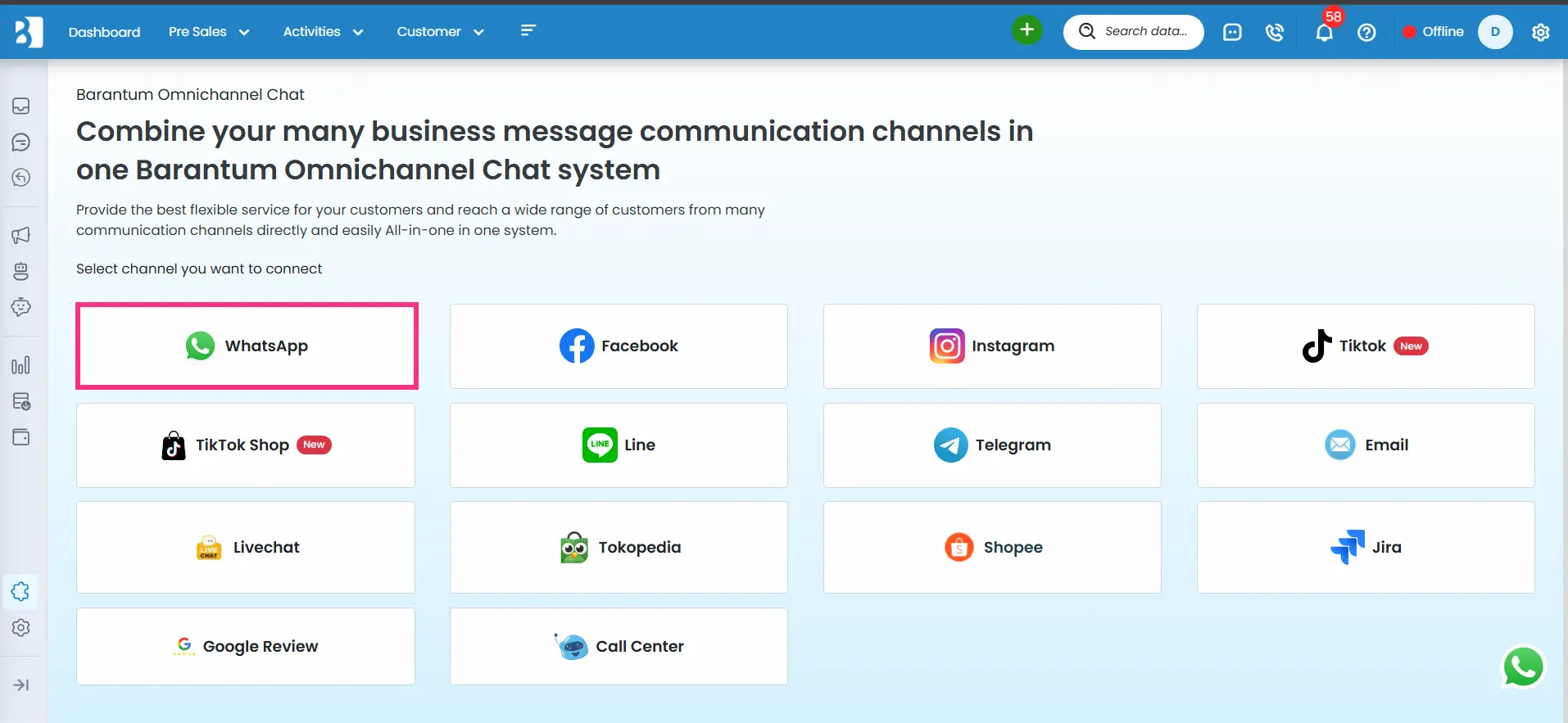Screen dimensions: 1568x723
Task: Go to the Dashboard menu item
Action: [x=104, y=32]
